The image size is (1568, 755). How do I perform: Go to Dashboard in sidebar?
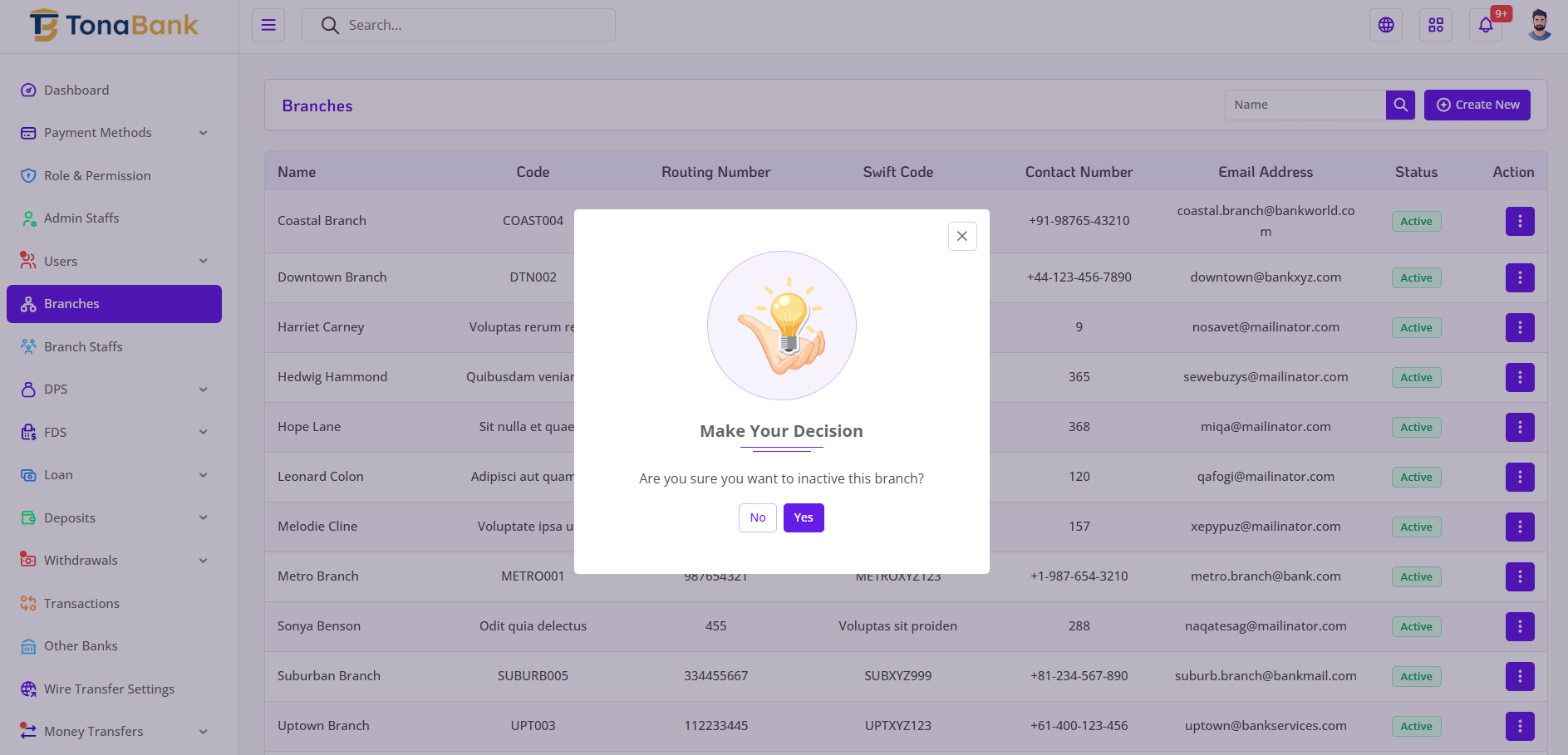click(x=76, y=90)
